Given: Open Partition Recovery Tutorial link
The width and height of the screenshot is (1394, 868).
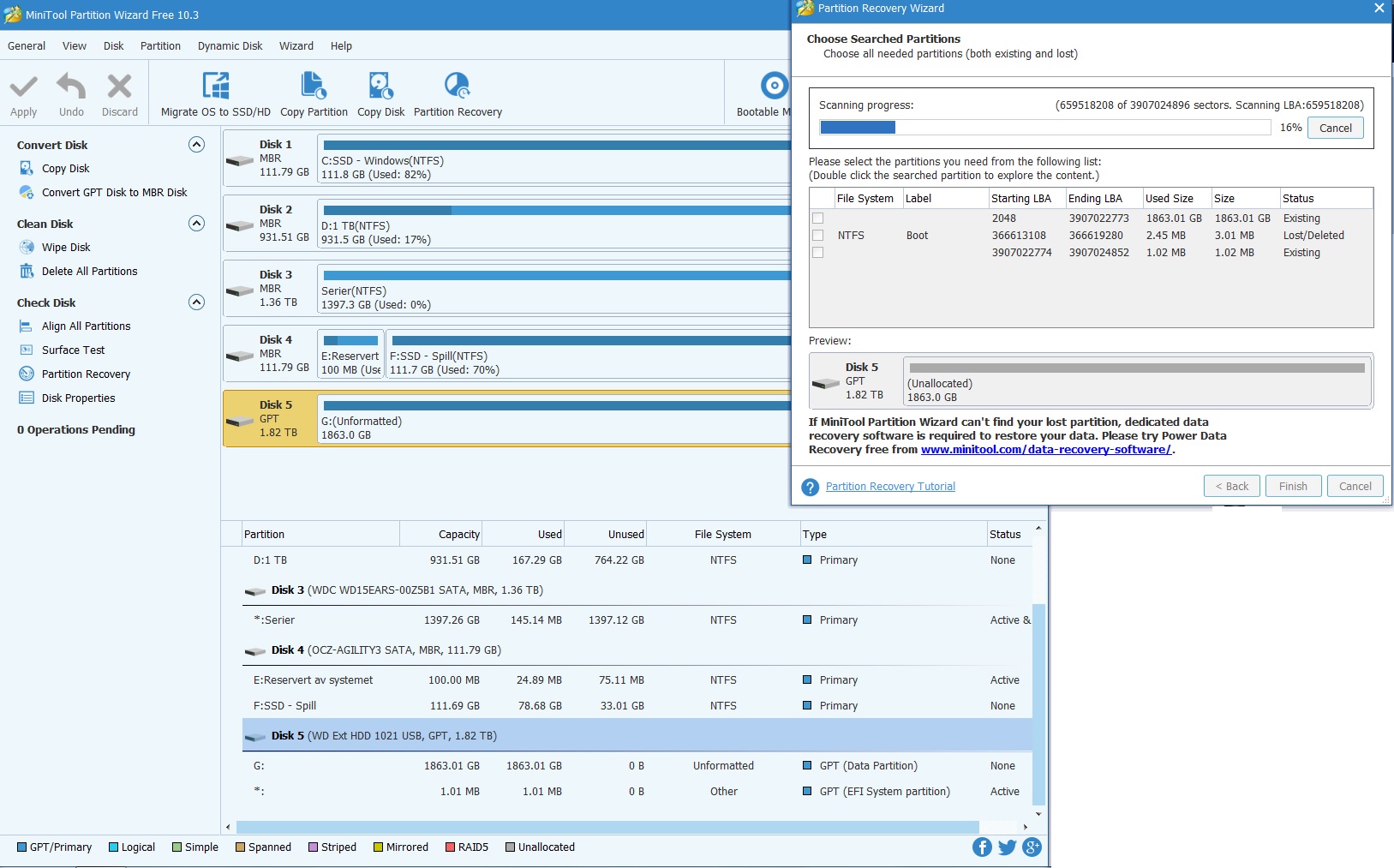Looking at the screenshot, I should [890, 487].
